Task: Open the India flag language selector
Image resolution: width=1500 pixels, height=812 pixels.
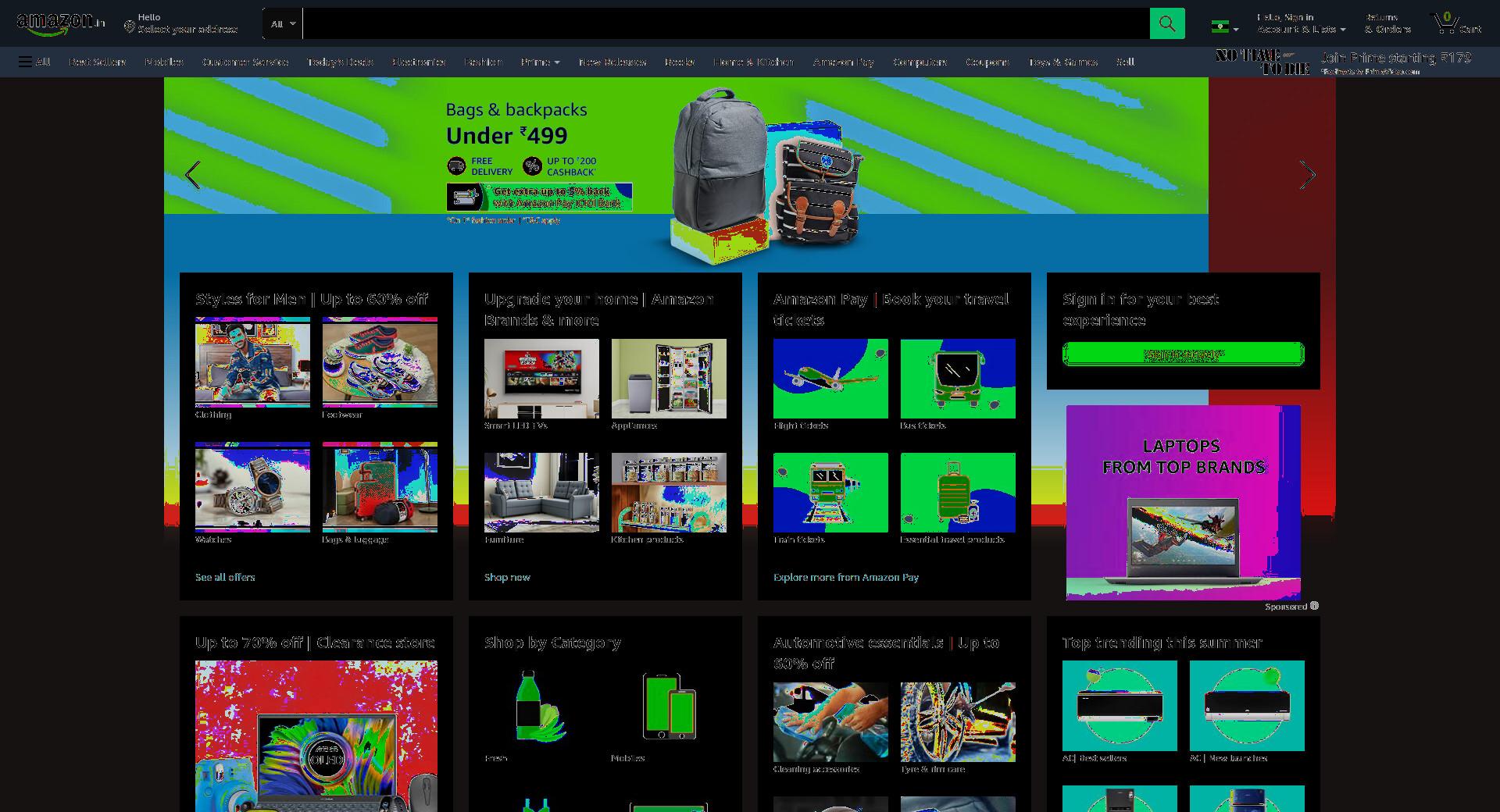Action: click(x=1224, y=27)
